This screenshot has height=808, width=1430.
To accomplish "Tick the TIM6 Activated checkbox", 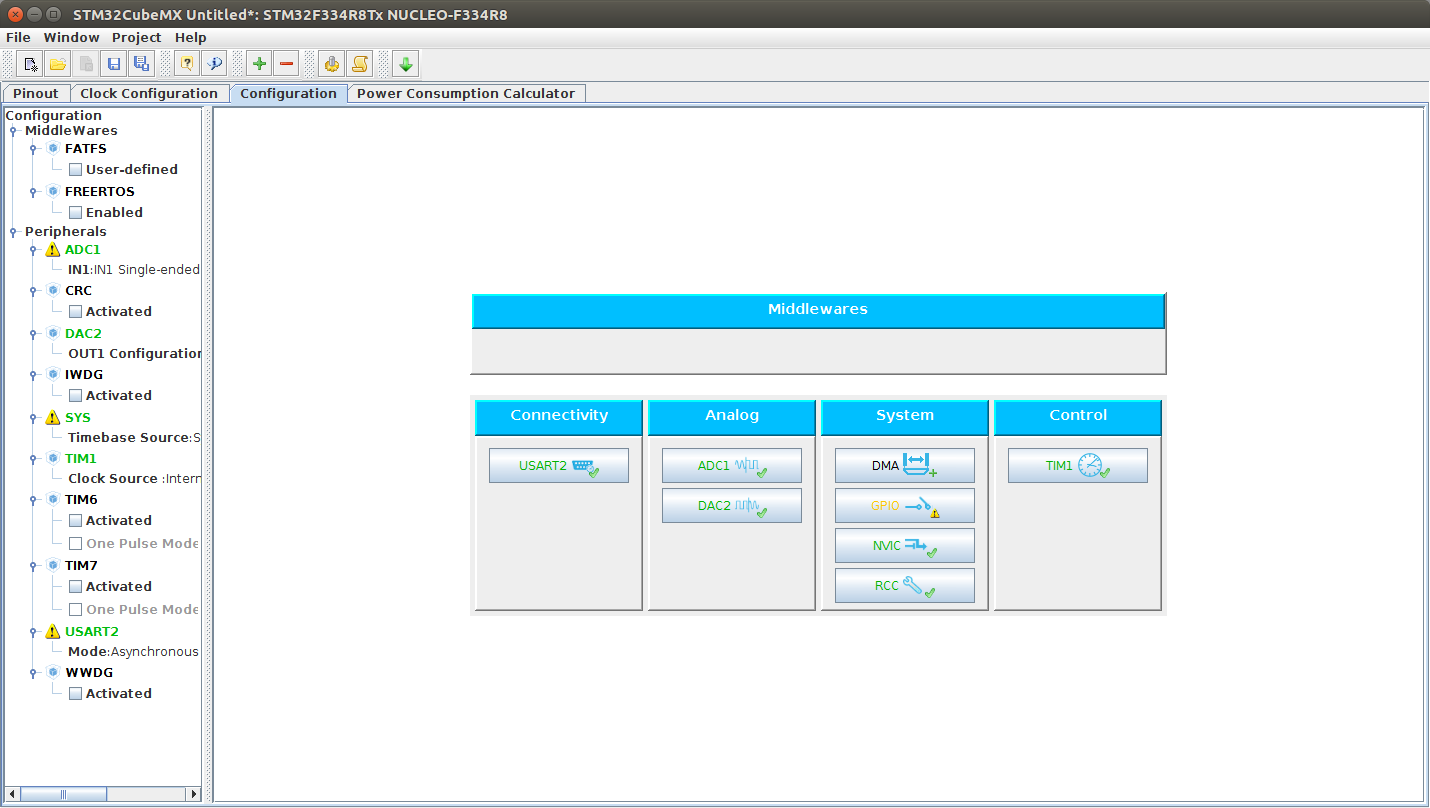I will [x=75, y=520].
